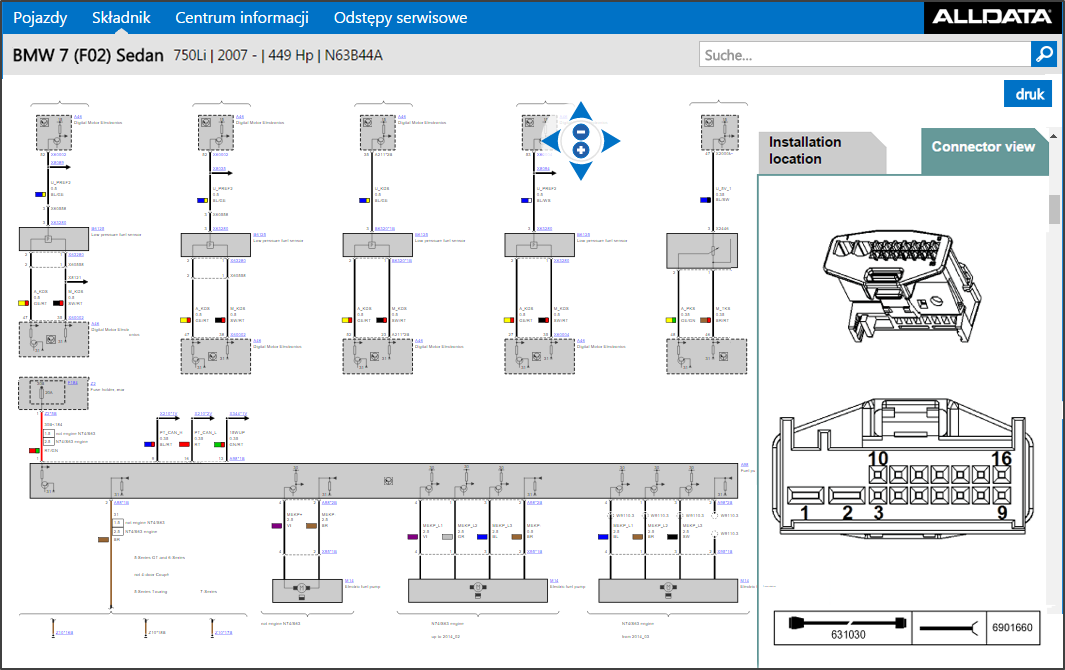1065x670 pixels.
Task: Open the A46 link above the first DME box
Action: pos(78,117)
